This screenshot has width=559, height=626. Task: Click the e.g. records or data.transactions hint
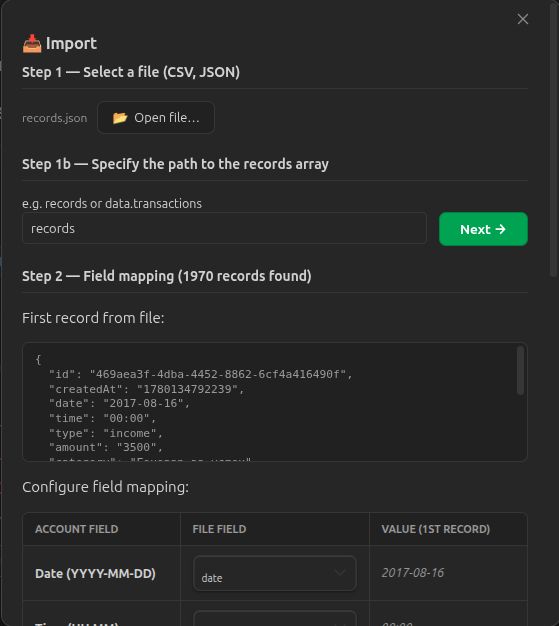pos(112,204)
